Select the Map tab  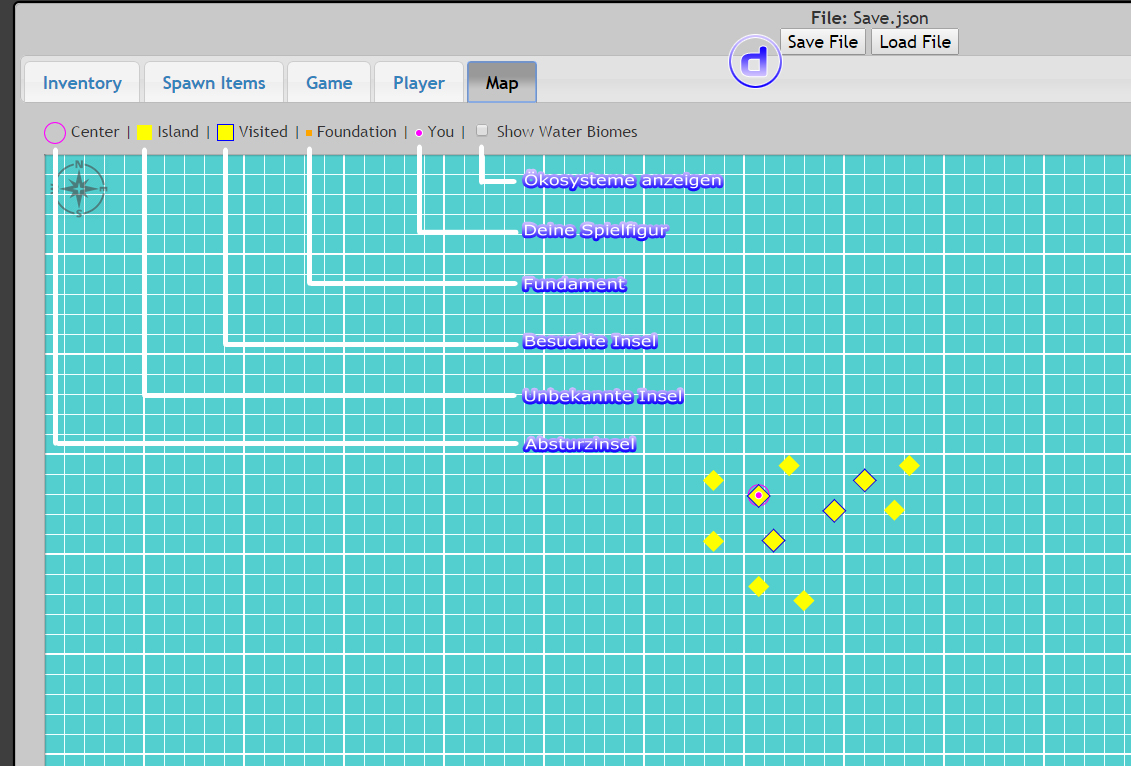point(502,83)
